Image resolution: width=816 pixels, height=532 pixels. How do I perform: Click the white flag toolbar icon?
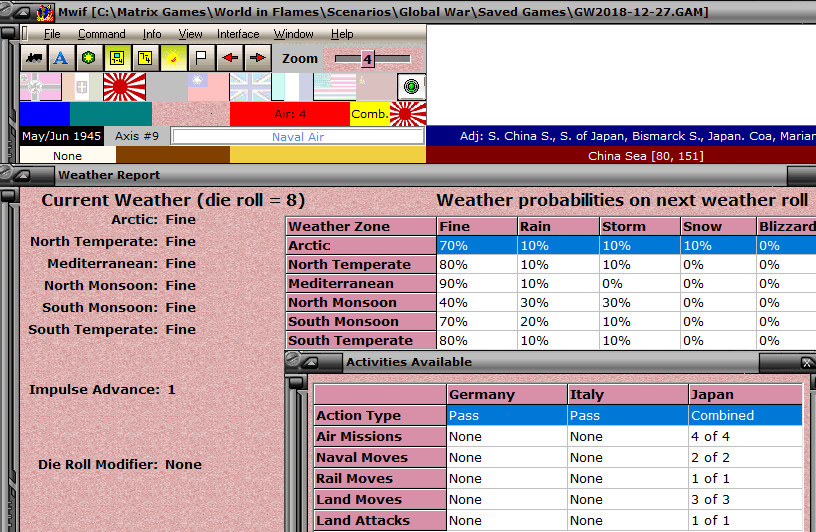tap(201, 58)
